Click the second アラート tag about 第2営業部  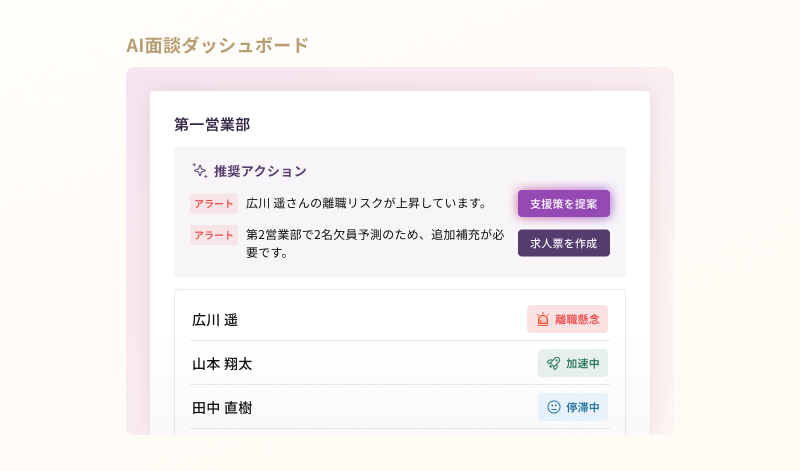214,235
